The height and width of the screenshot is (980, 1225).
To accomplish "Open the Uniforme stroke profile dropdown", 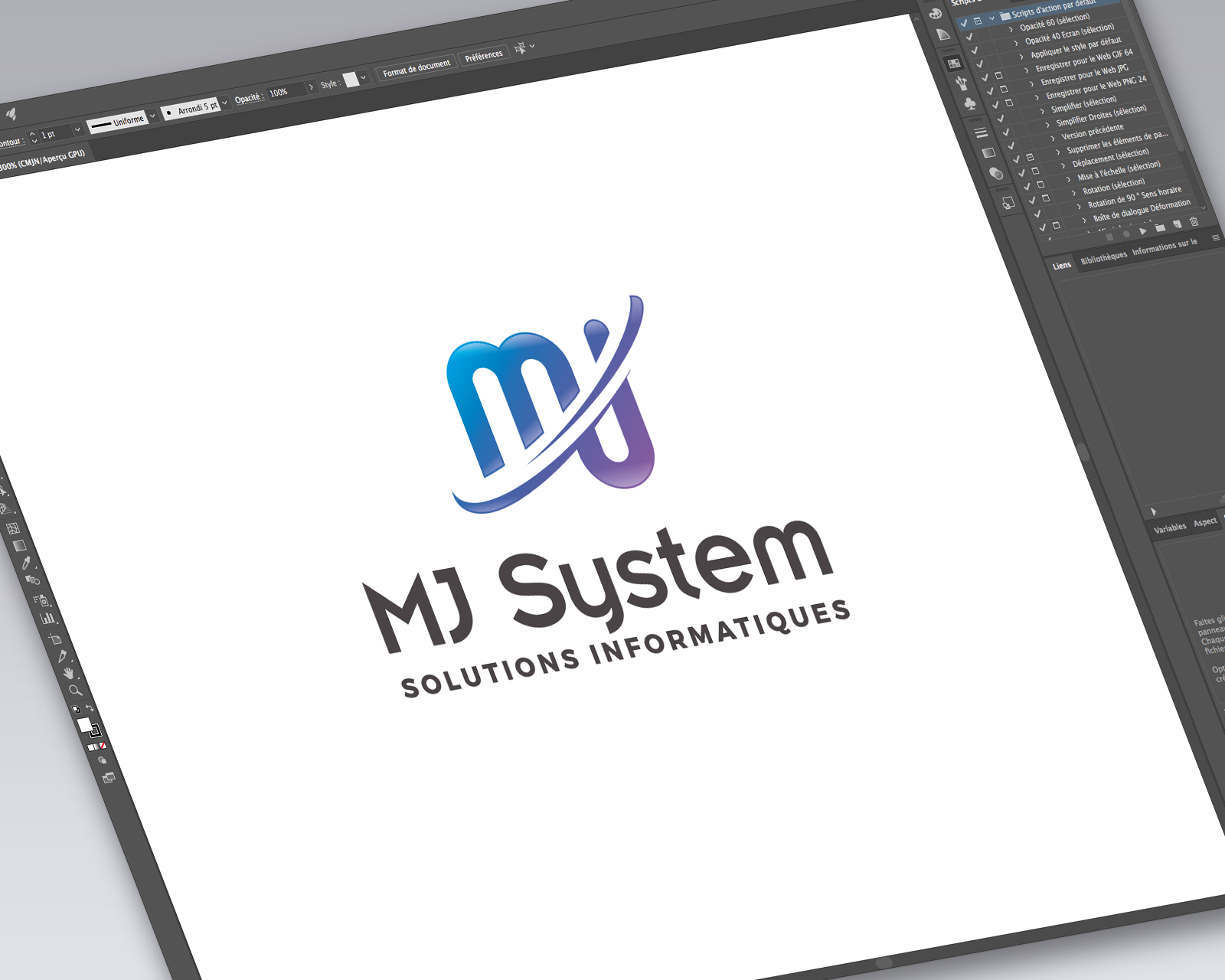I will point(152,116).
